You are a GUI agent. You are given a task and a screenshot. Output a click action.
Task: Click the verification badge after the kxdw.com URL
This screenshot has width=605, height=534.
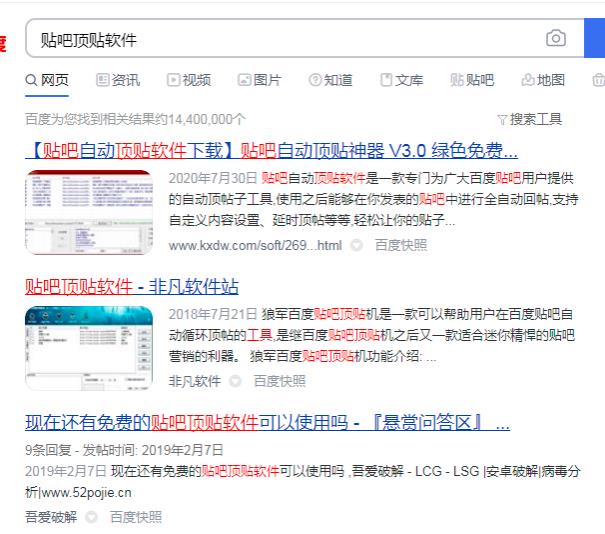click(x=357, y=245)
